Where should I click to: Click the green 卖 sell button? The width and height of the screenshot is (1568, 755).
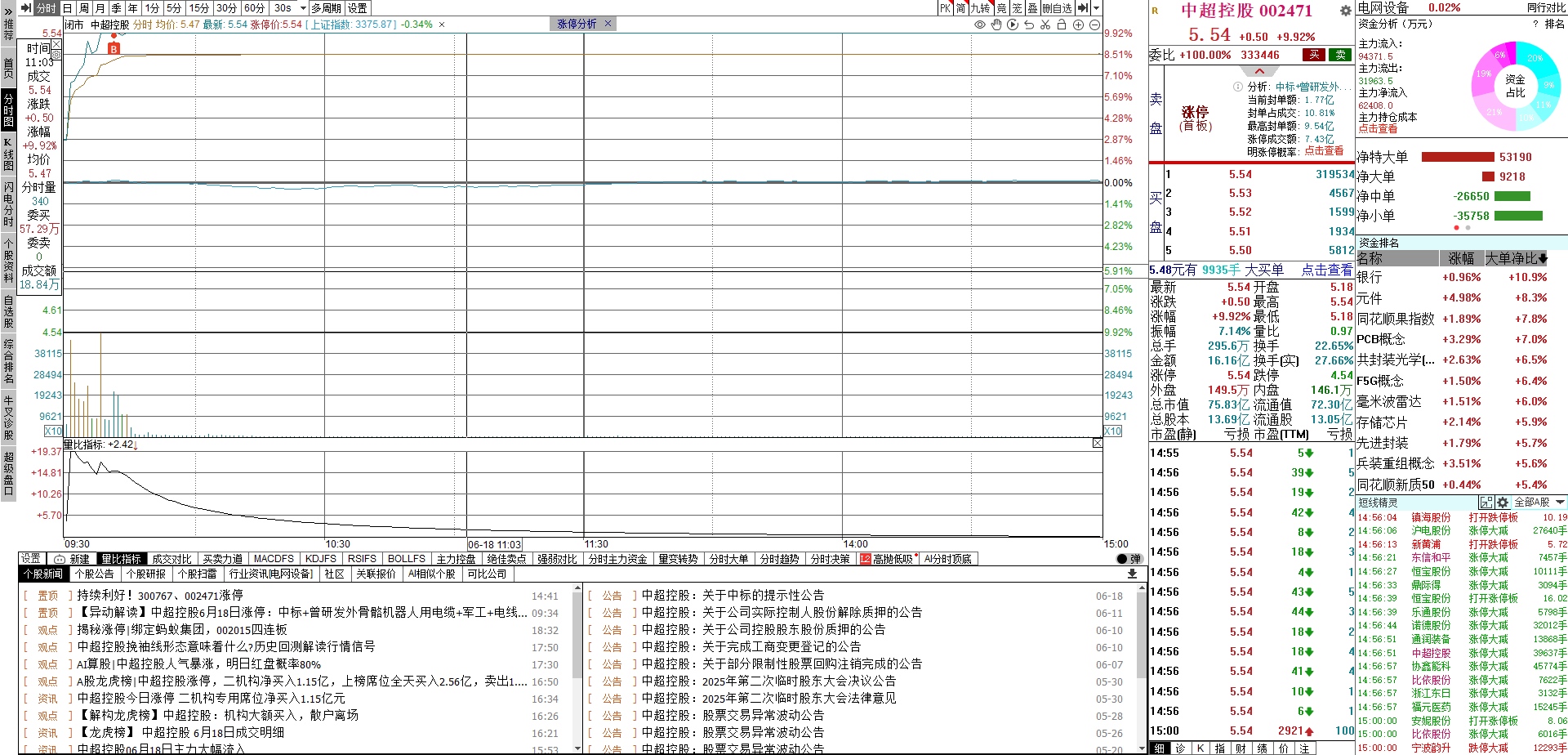(1340, 55)
